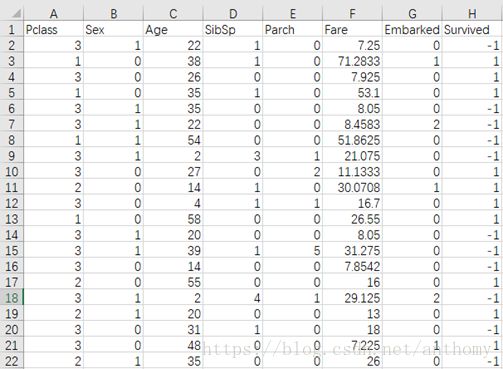This screenshot has width=503, height=369.
Task: Select column H header
Action: [472, 14]
